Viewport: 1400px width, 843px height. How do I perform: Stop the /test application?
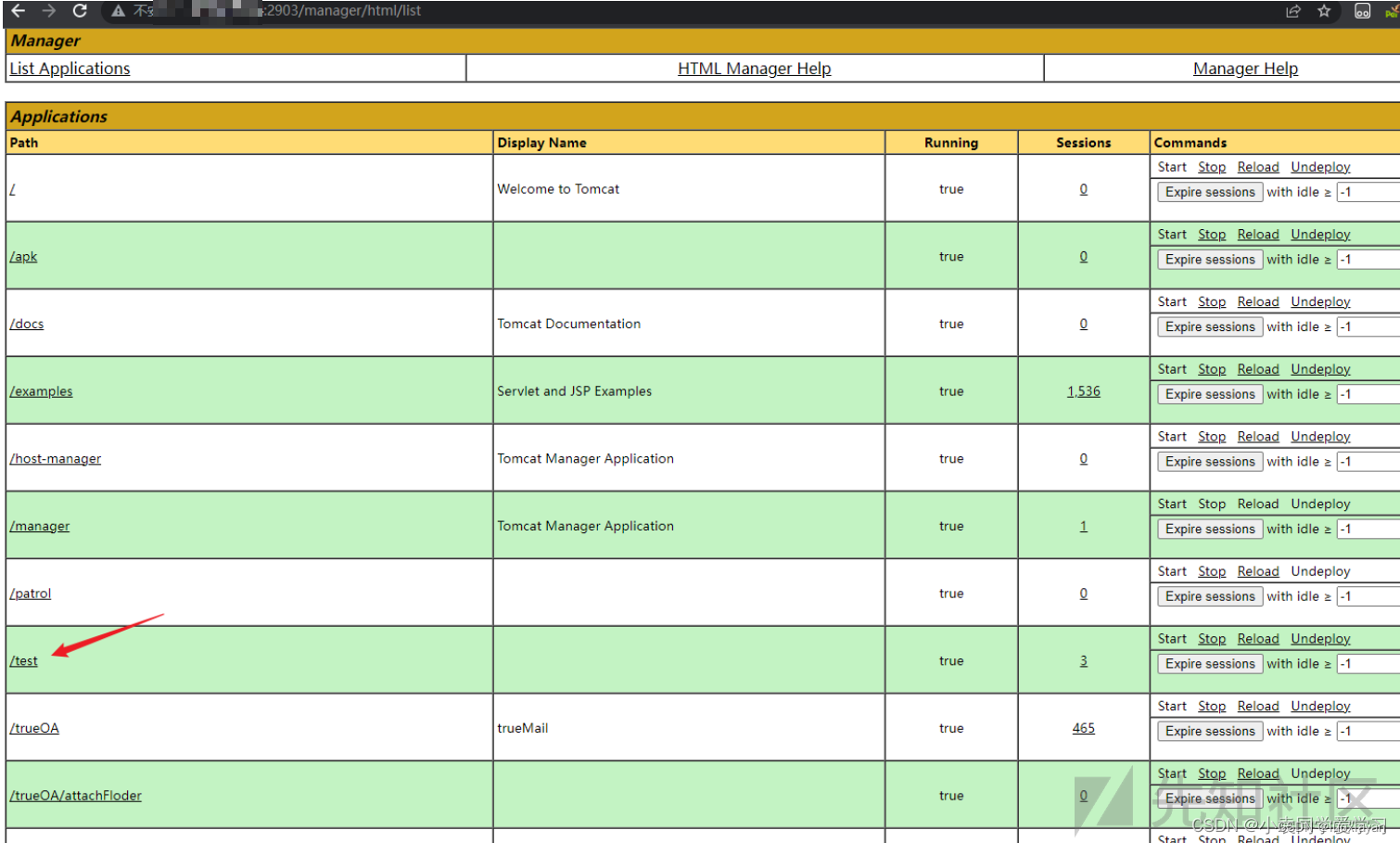[x=1212, y=639]
